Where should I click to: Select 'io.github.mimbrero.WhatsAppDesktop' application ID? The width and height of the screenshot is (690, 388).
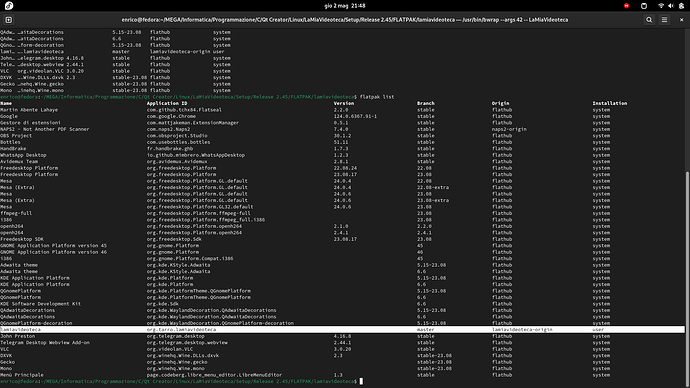[x=196, y=155]
